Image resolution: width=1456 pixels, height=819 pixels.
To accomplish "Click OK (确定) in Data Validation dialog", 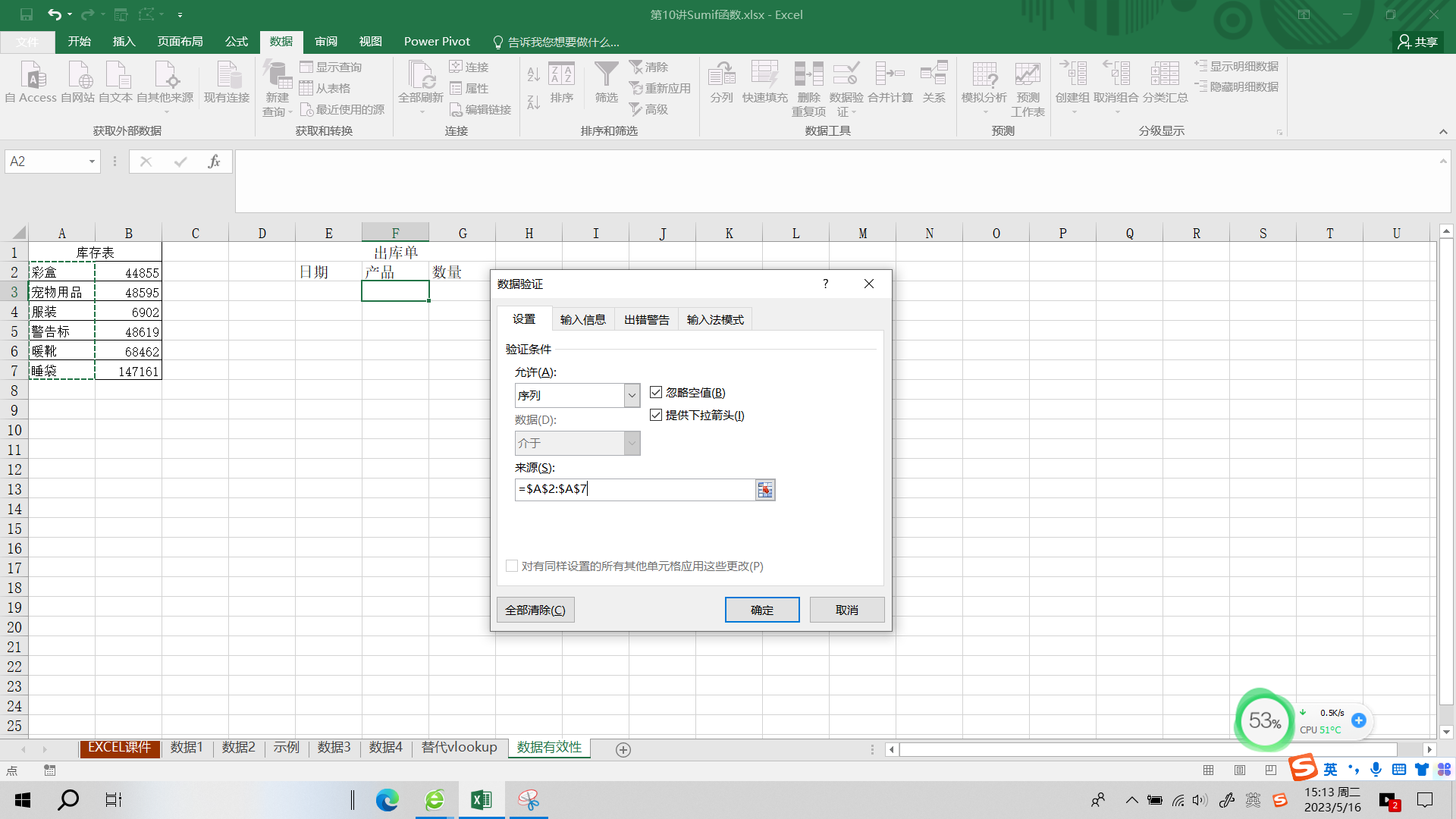I will point(762,610).
